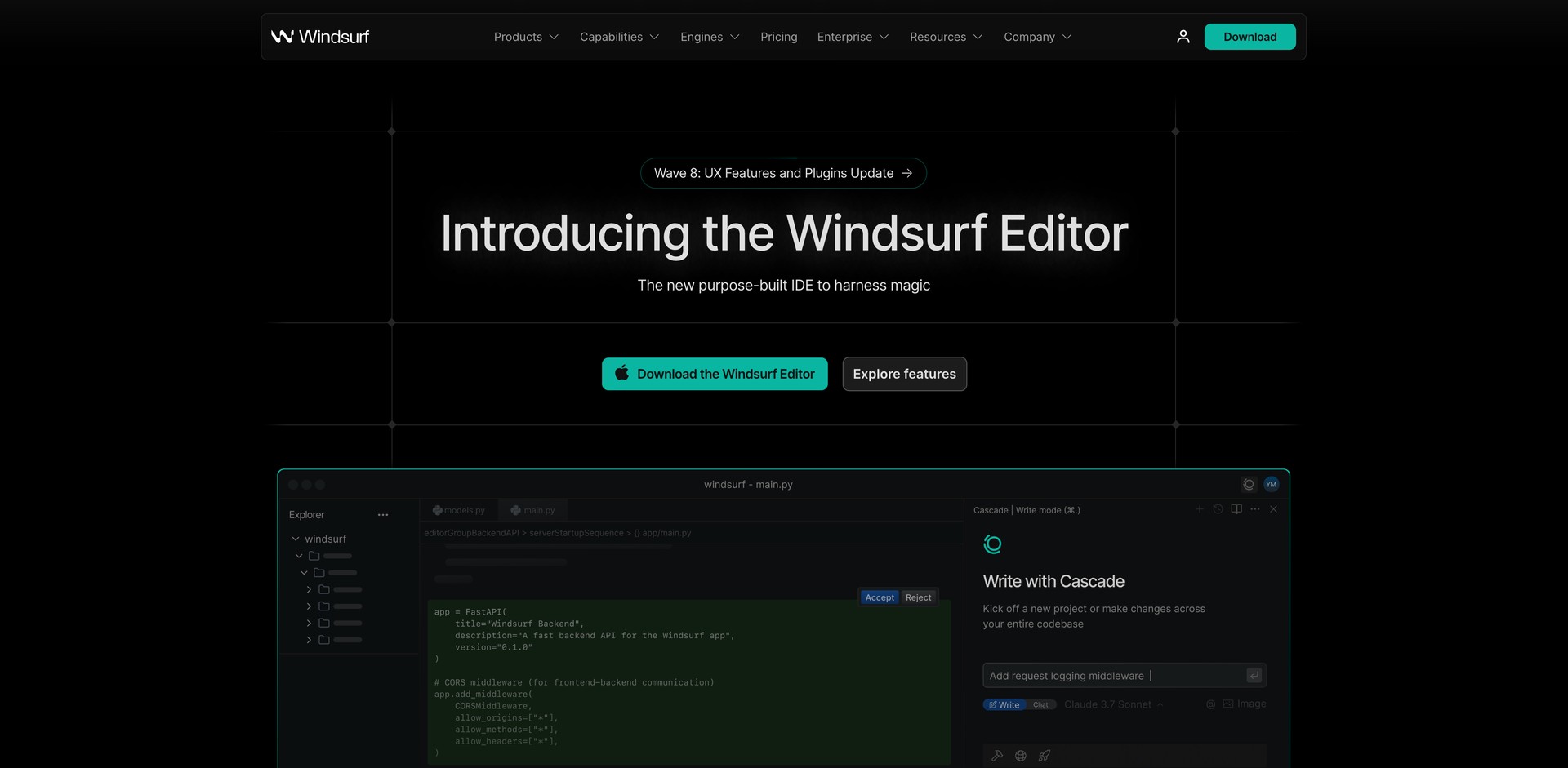Click the teal Cascade logo above the heading
Screen dimensions: 1568x768
[x=992, y=544]
